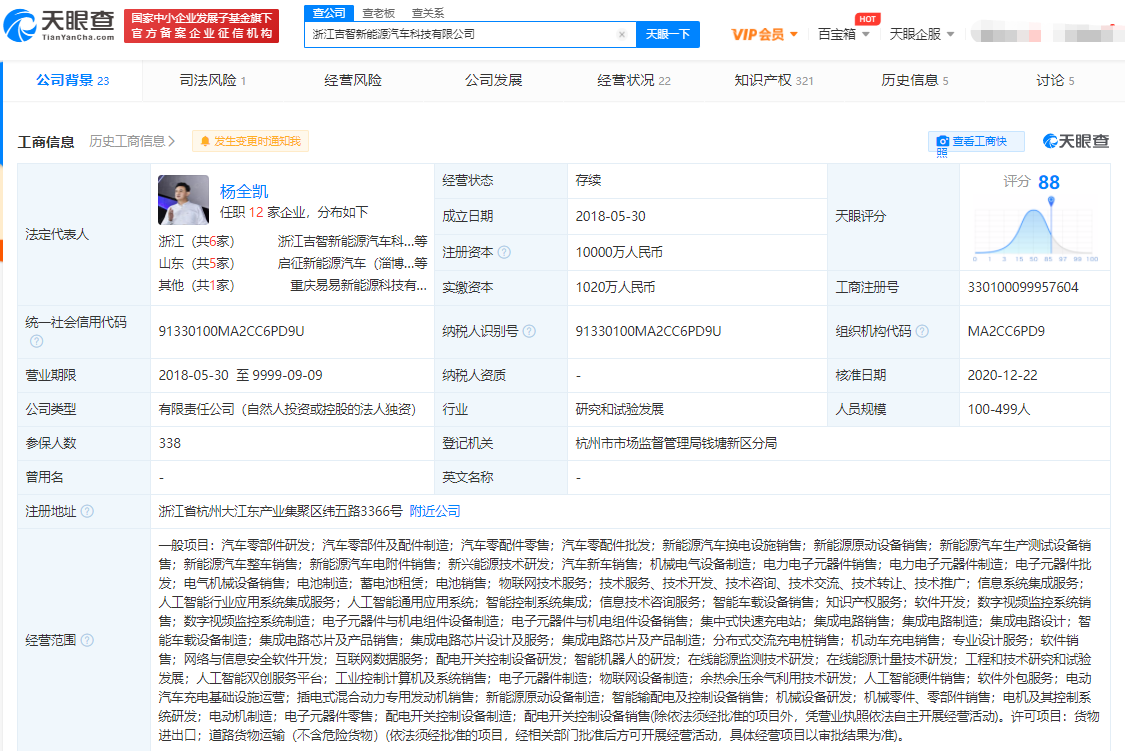Open the 知识产权 tab
Image resolution: width=1125 pixels, height=751 pixels.
(x=774, y=80)
